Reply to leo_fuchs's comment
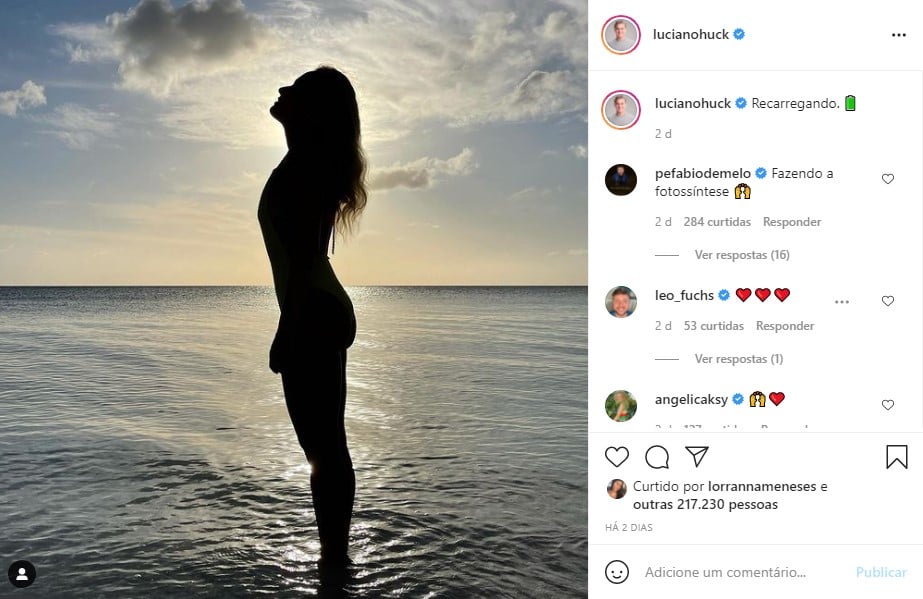Image resolution: width=923 pixels, height=599 pixels. click(785, 326)
